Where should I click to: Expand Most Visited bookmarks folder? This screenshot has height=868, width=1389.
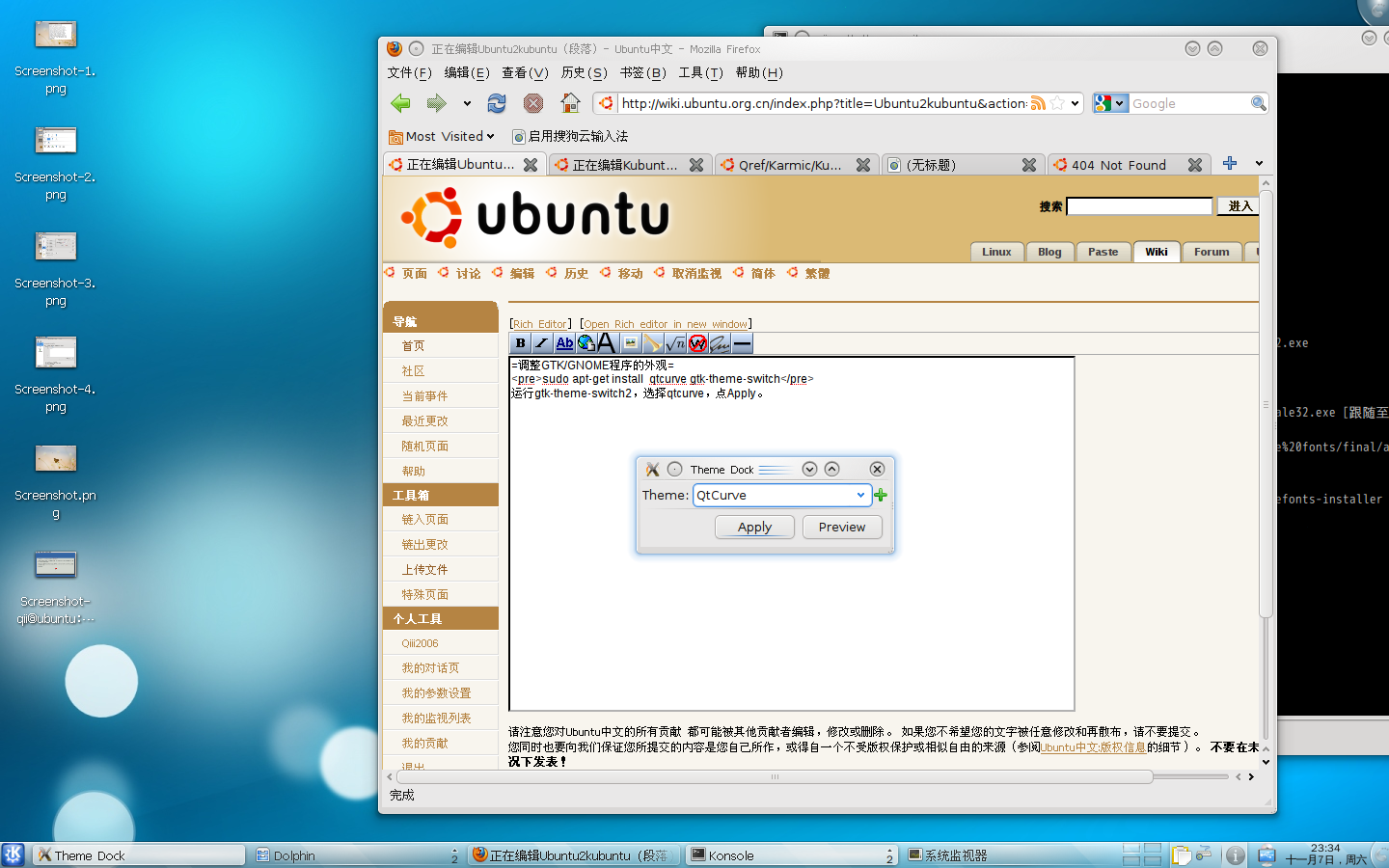point(442,136)
